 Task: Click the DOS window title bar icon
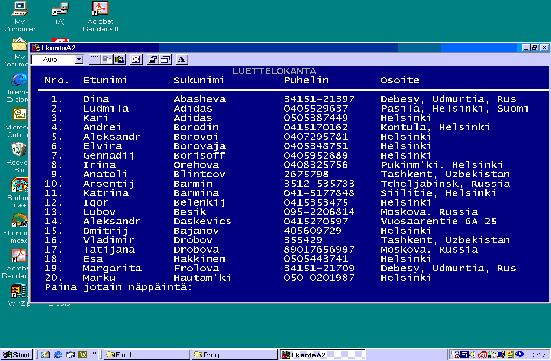pyautogui.click(x=35, y=47)
